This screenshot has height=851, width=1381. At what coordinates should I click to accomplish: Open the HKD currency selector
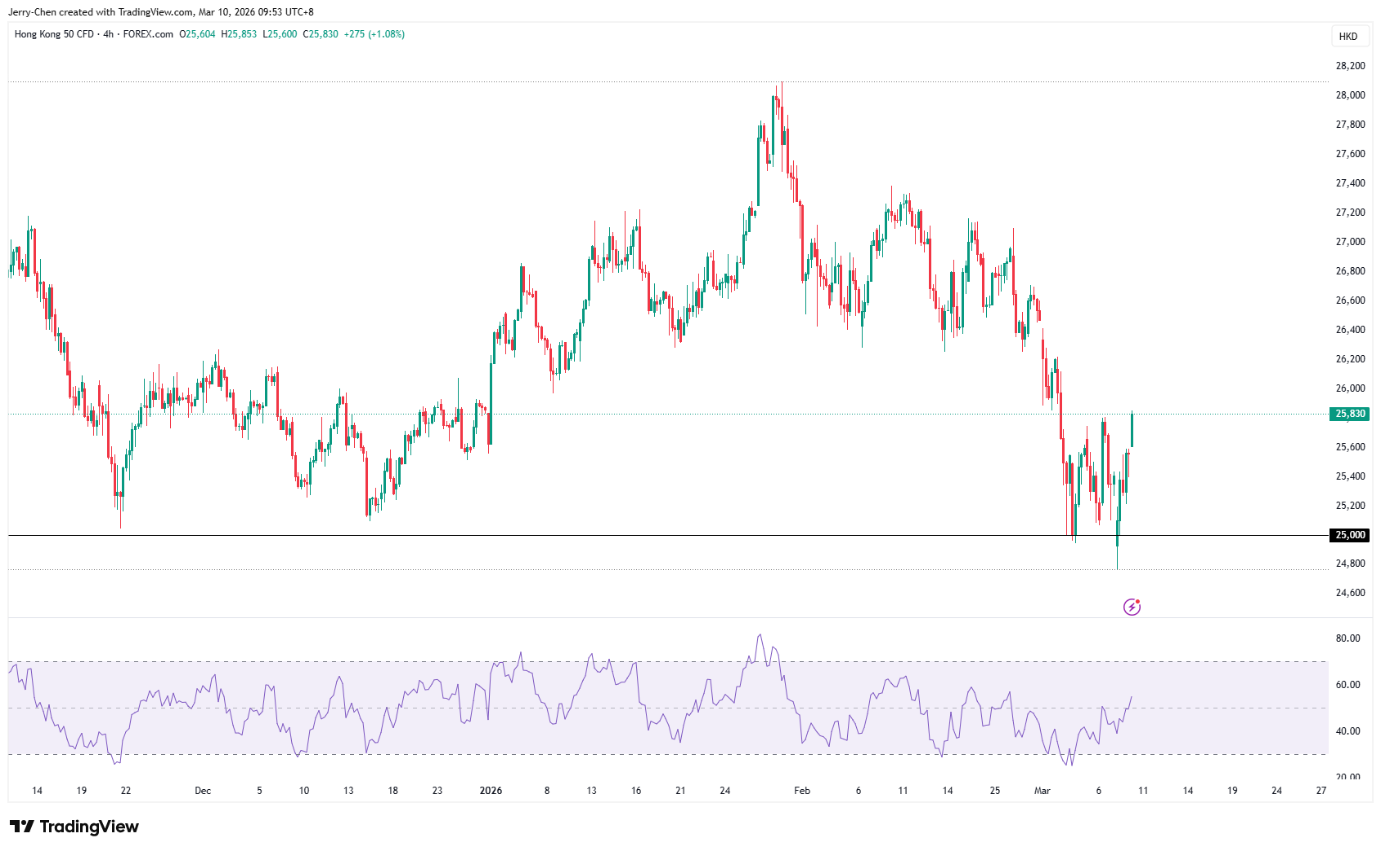point(1348,36)
